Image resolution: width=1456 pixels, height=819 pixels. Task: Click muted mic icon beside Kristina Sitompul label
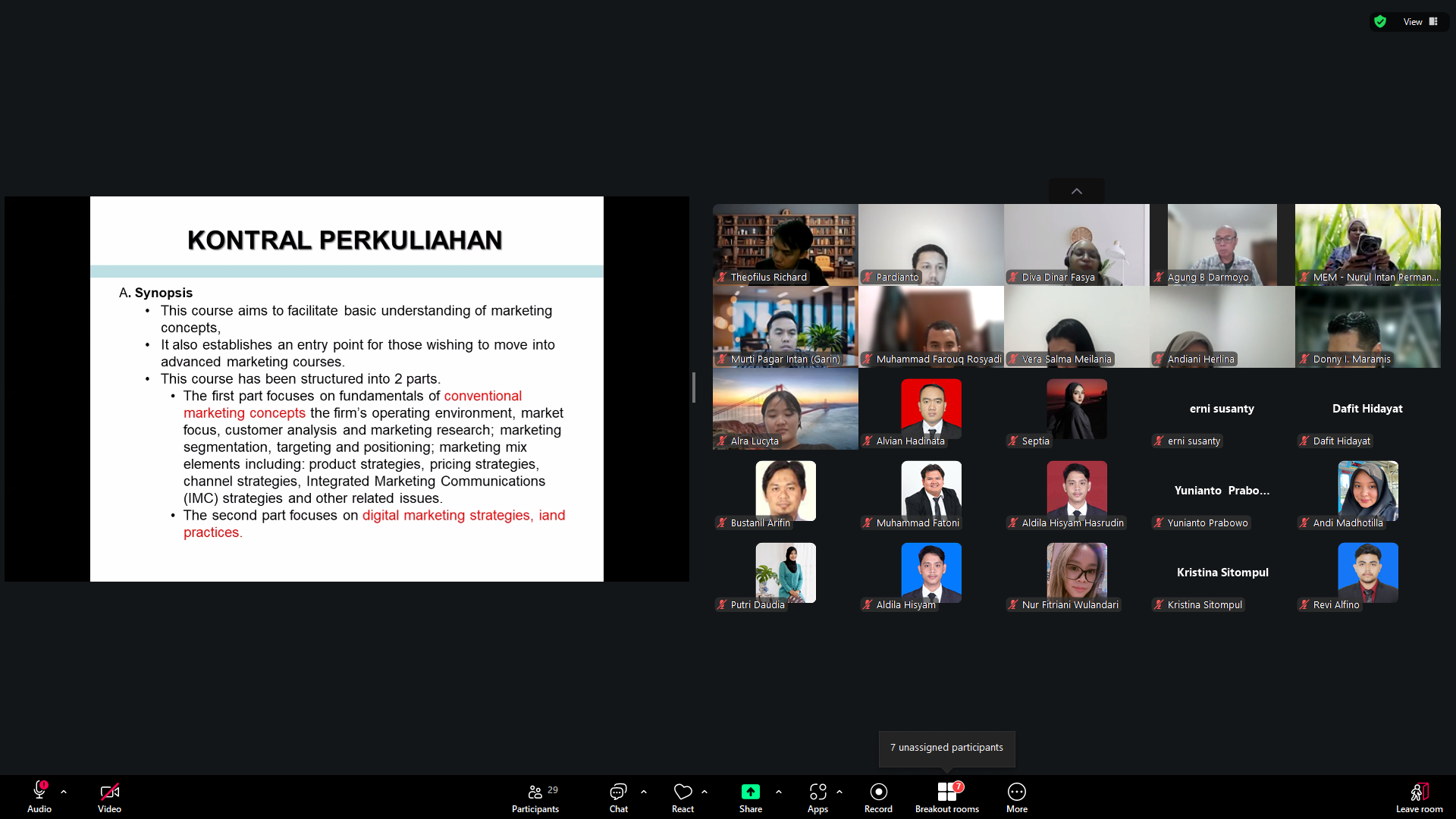[x=1159, y=604]
